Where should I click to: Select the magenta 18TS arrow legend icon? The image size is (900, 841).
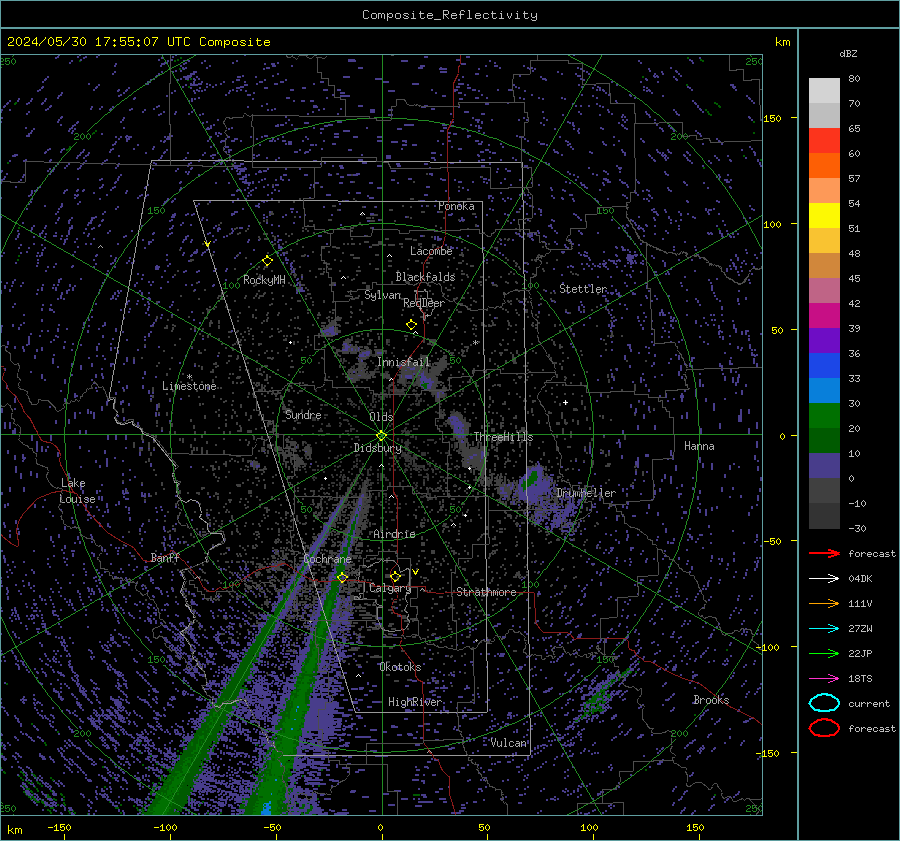pos(824,678)
